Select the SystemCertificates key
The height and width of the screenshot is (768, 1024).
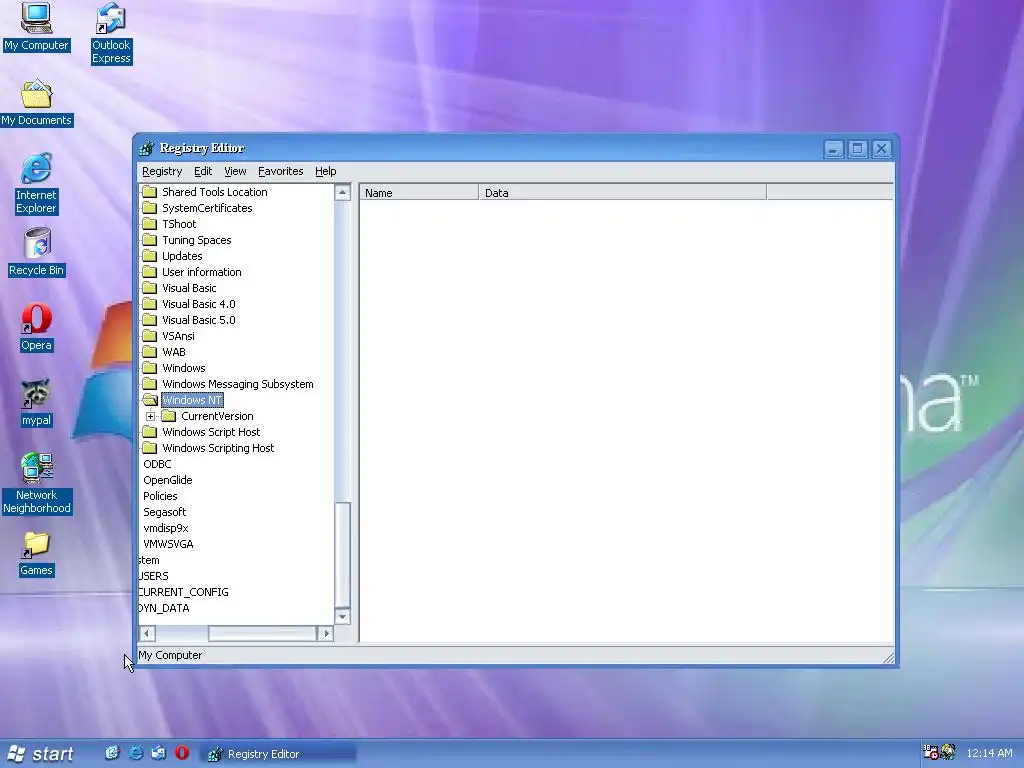click(207, 208)
